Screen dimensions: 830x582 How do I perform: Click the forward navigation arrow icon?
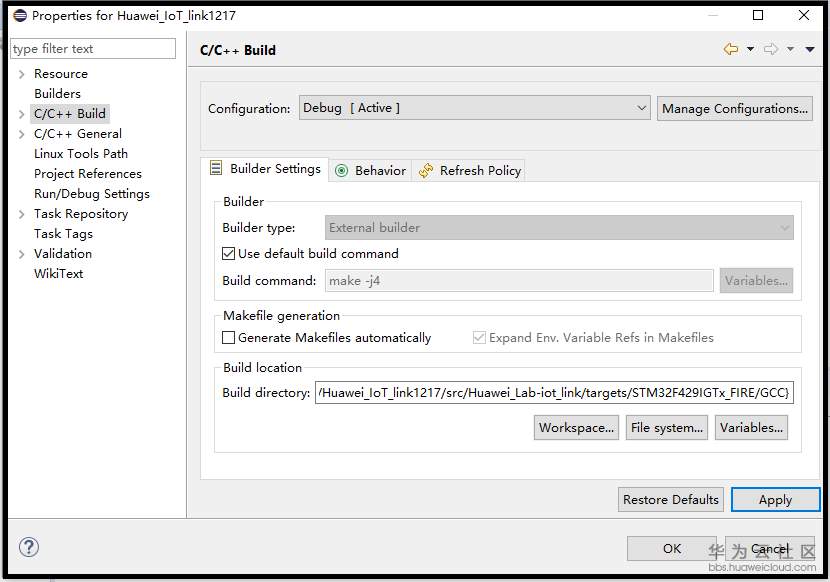tap(770, 50)
